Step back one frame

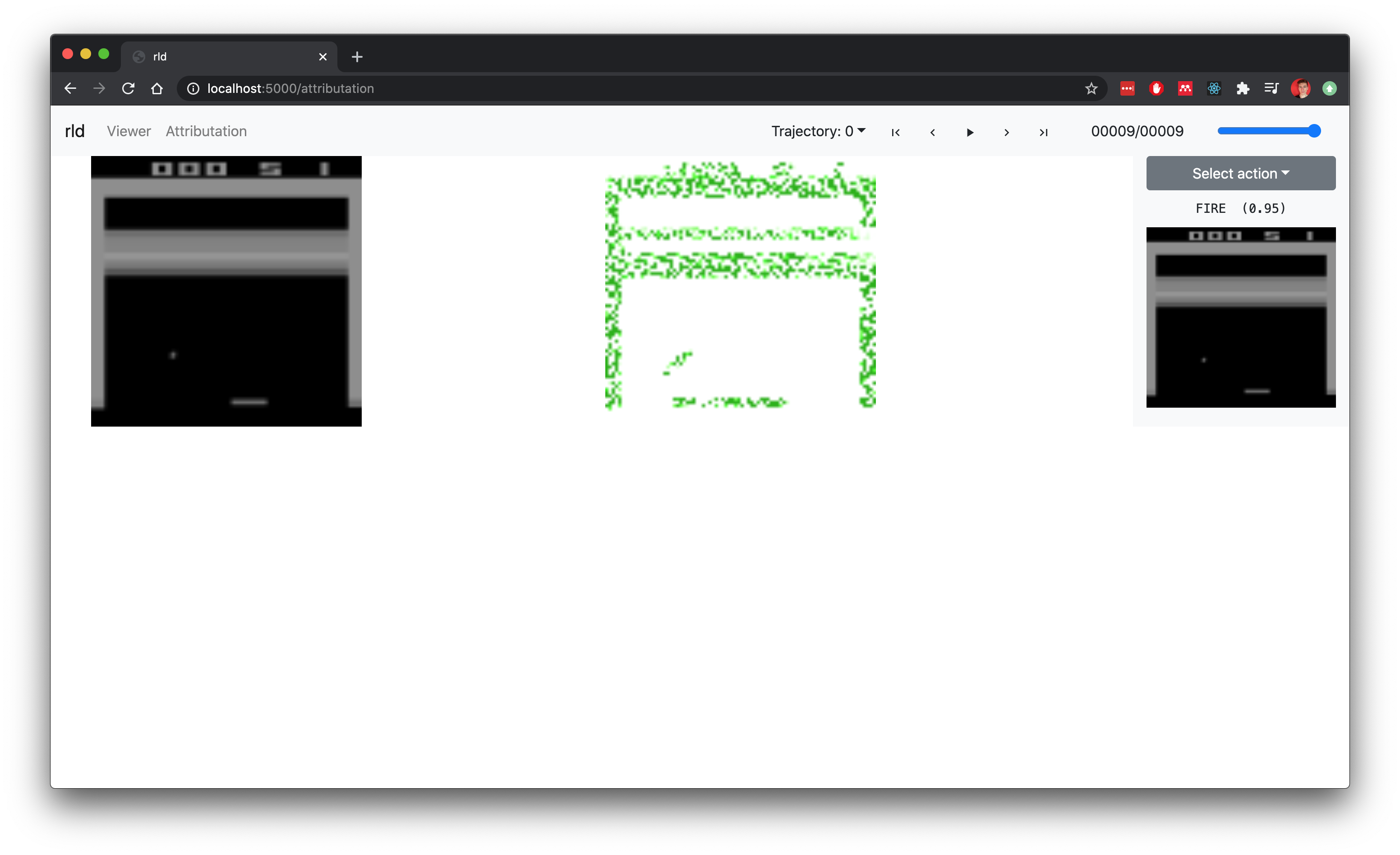click(x=932, y=133)
